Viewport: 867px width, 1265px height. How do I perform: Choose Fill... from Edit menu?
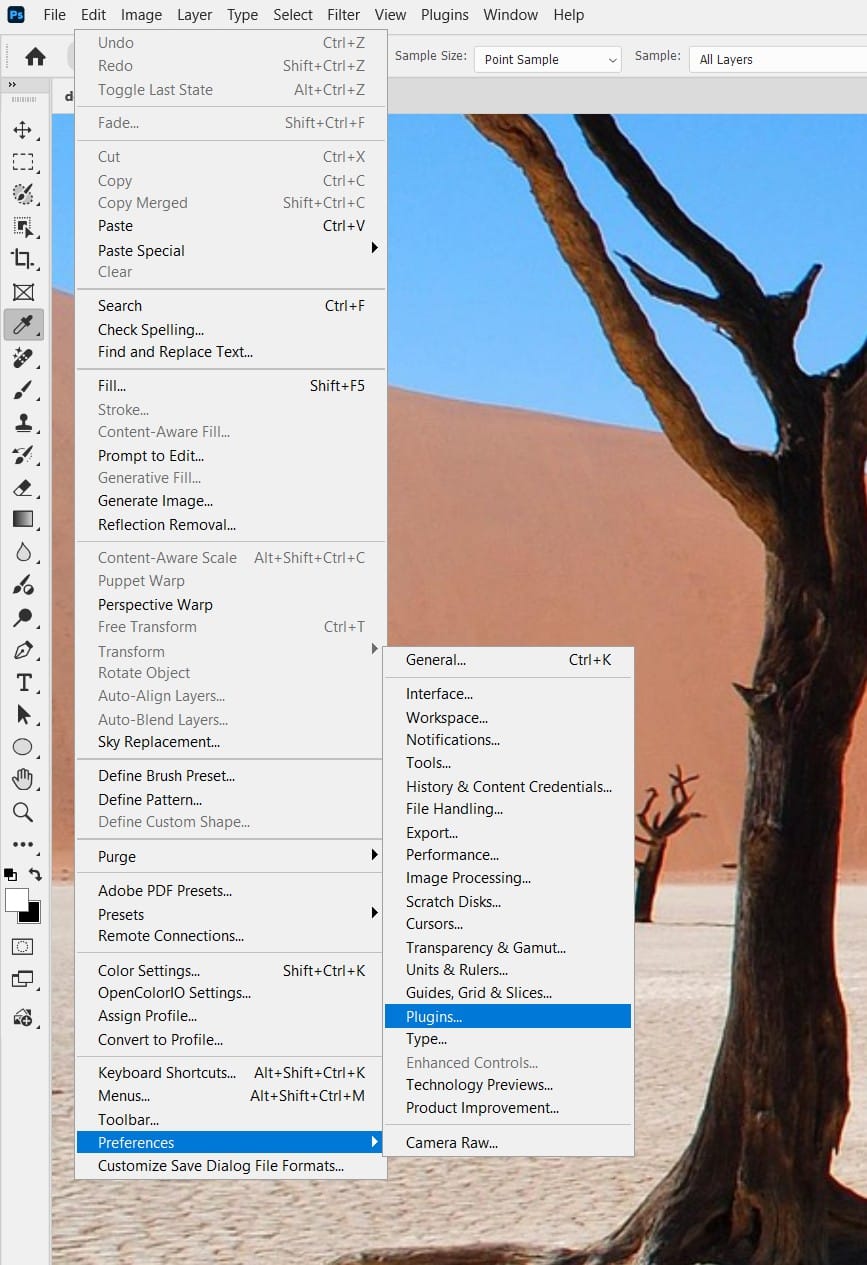point(231,385)
